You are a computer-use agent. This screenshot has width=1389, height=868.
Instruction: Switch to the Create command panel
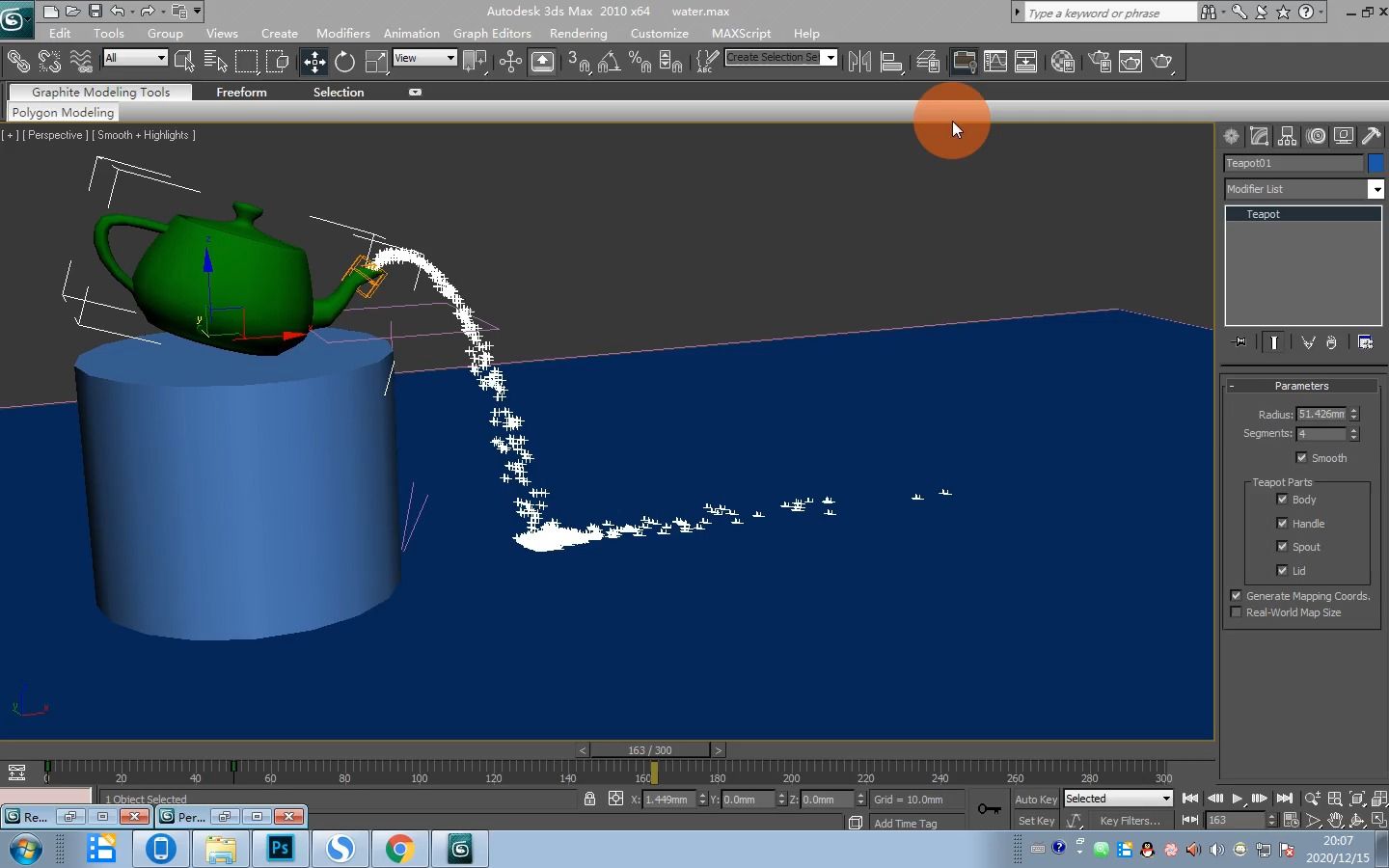1231,136
